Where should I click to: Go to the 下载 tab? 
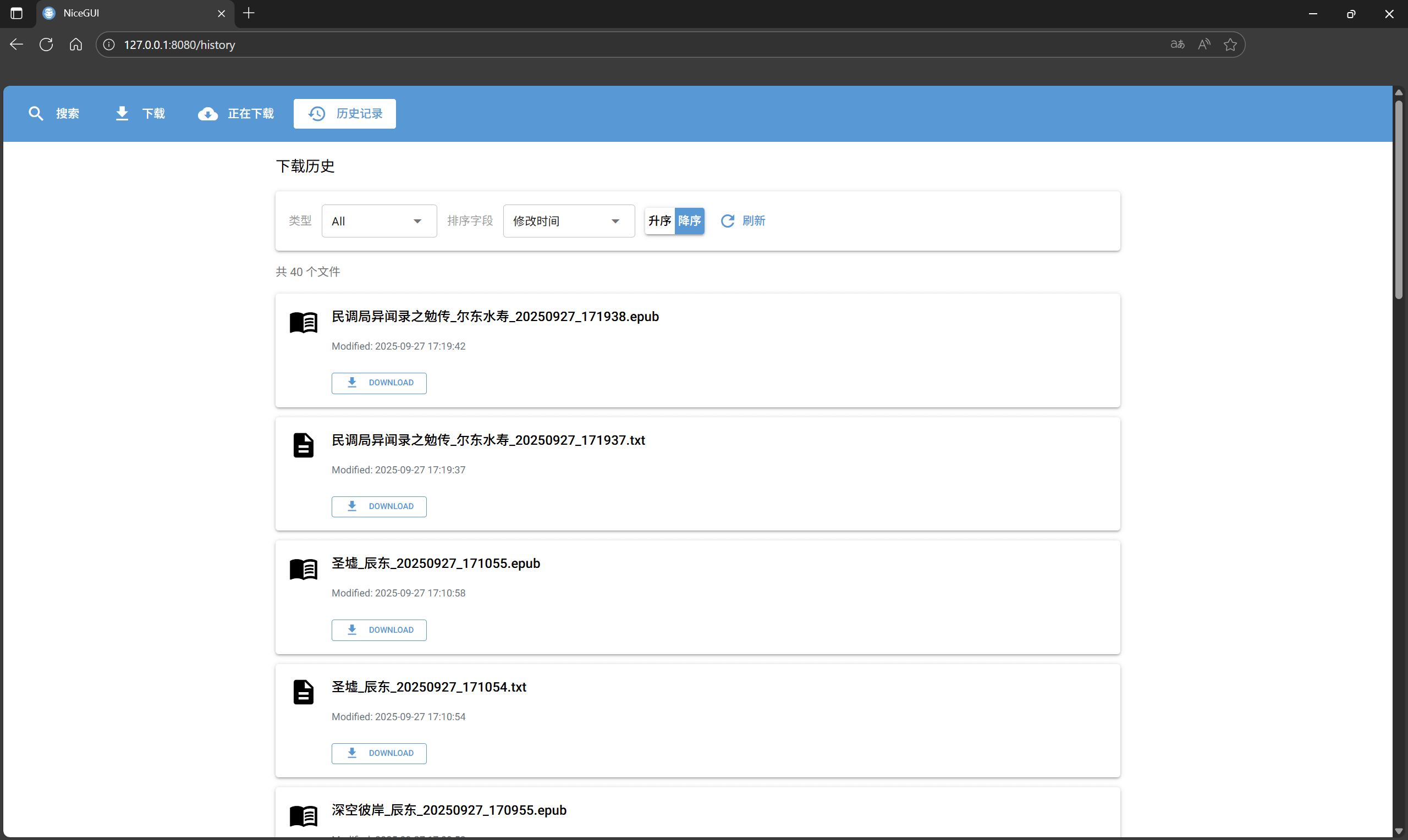140,114
